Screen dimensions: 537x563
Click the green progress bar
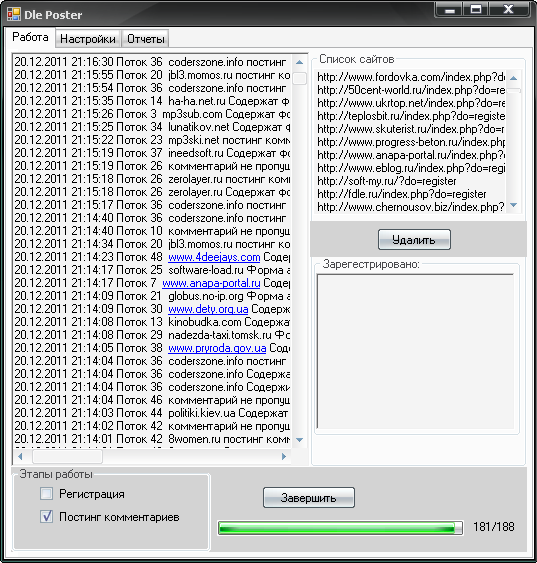pyautogui.click(x=340, y=528)
